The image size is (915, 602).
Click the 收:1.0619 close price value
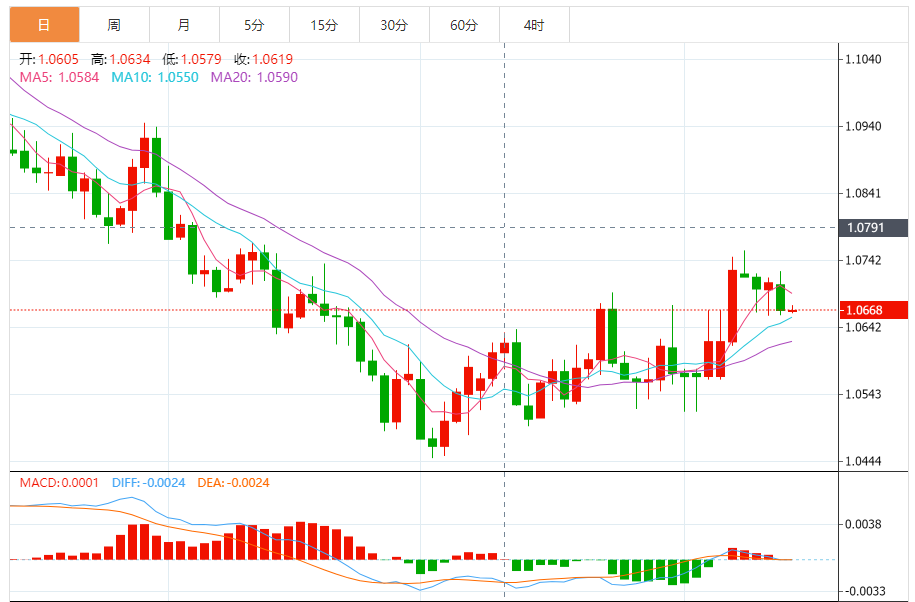264,59
